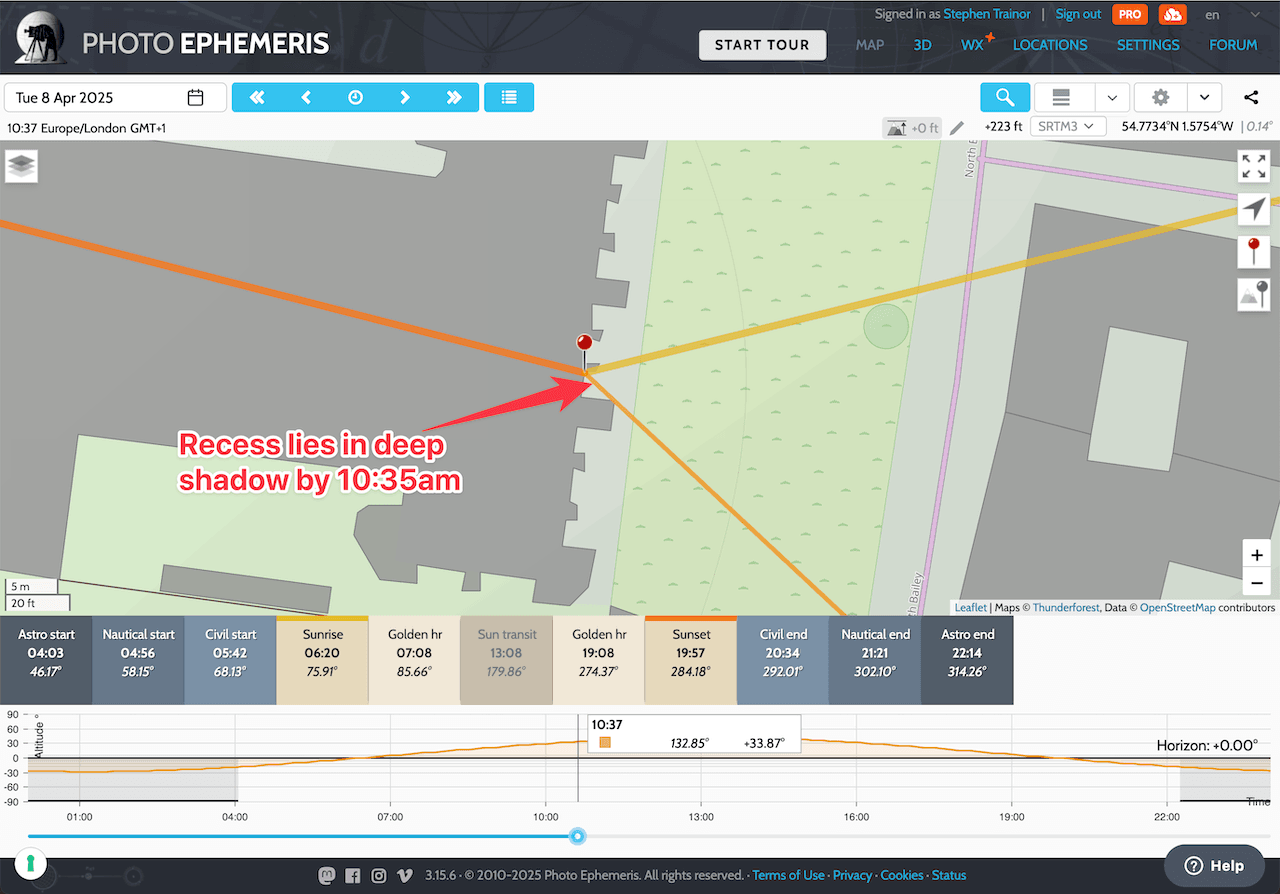The width and height of the screenshot is (1280, 894).
Task: Open the Mastodon social link
Action: 327,875
